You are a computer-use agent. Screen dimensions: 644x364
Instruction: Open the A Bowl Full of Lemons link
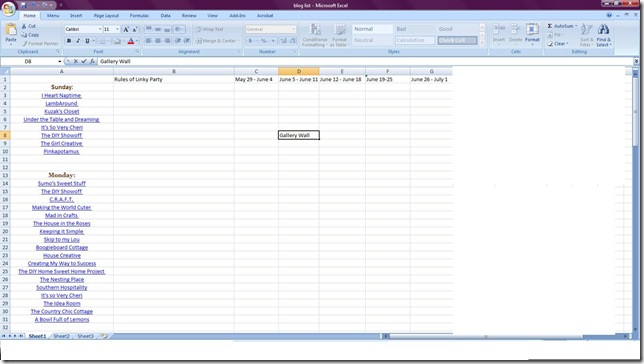coord(62,319)
